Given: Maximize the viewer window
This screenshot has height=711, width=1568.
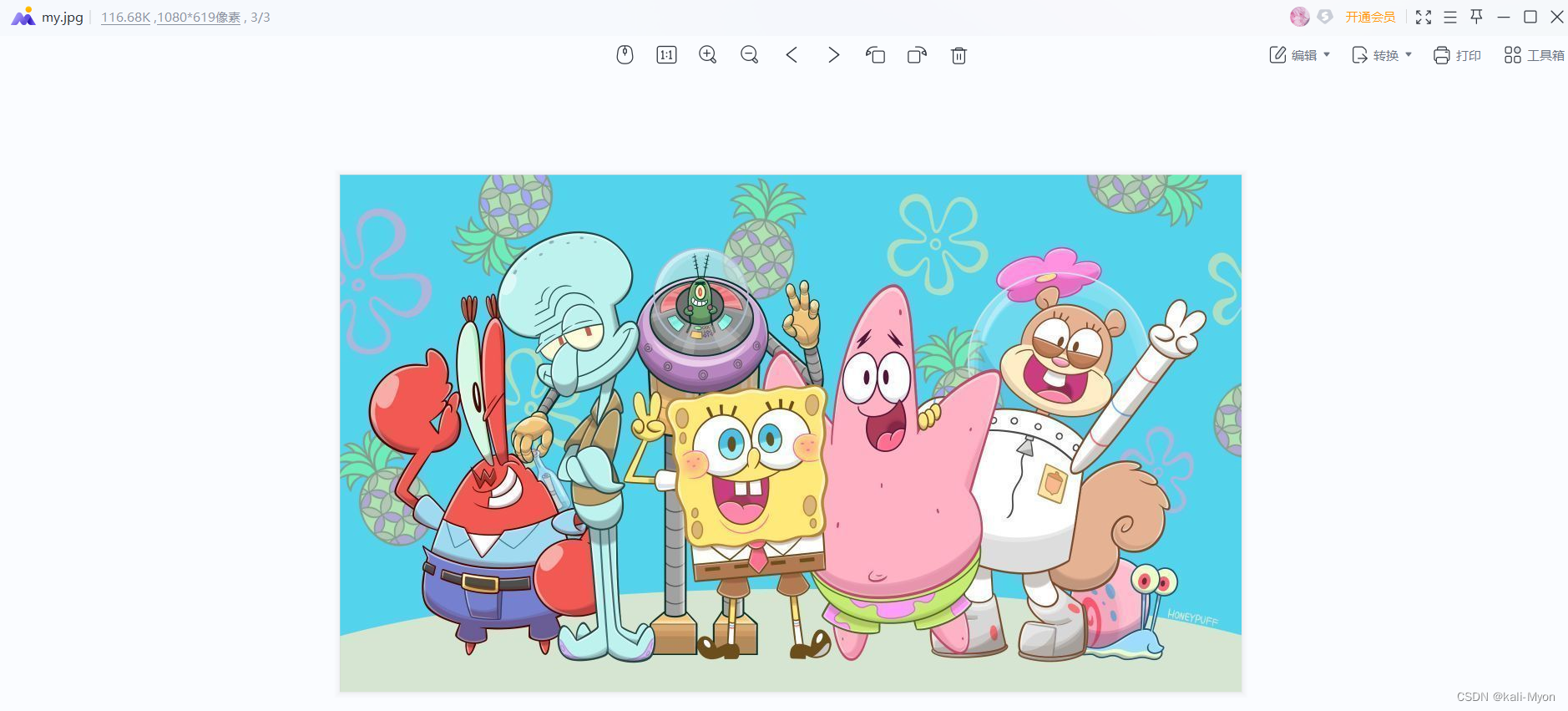Looking at the screenshot, I should (1530, 17).
